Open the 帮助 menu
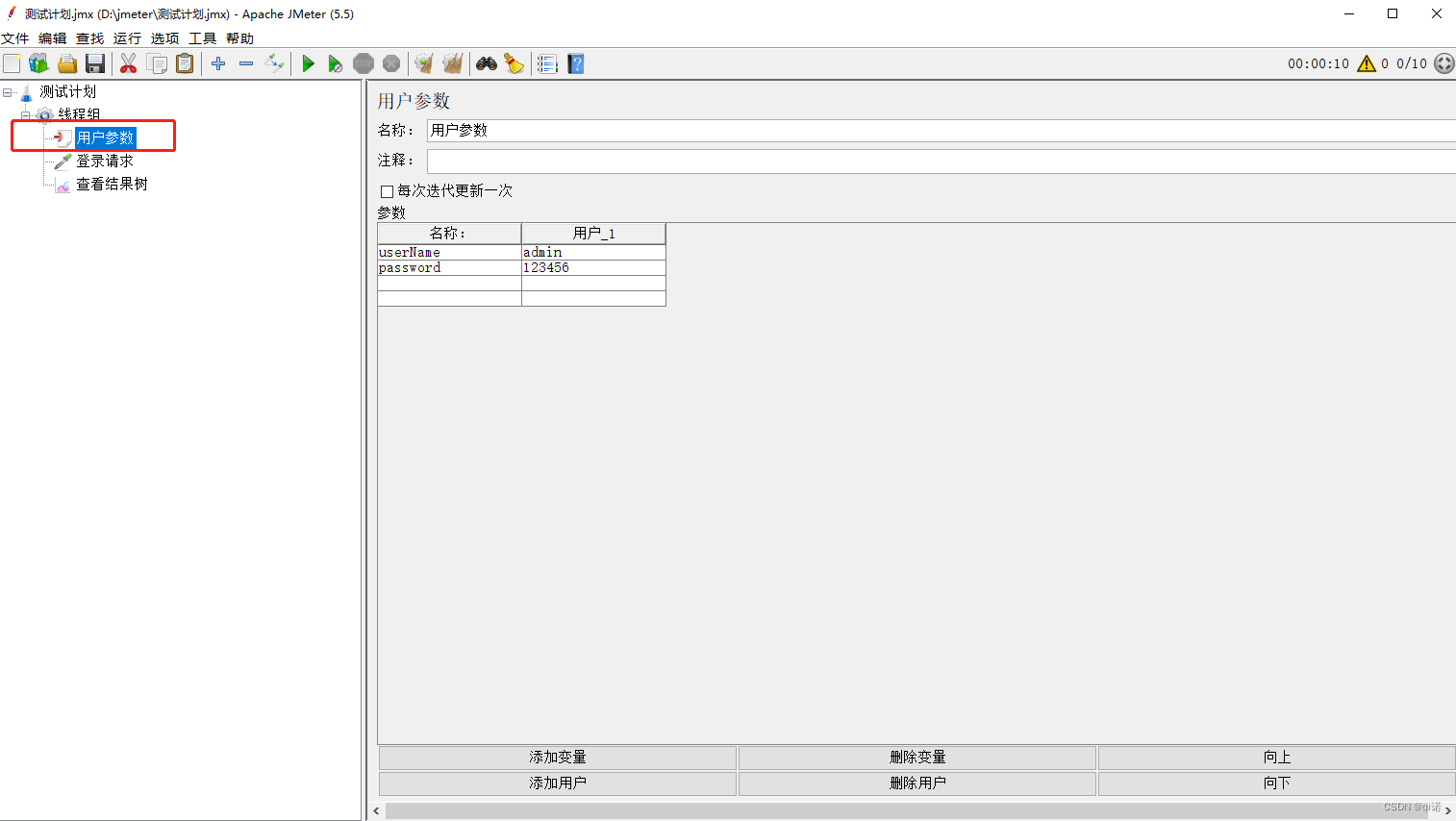 [x=239, y=38]
